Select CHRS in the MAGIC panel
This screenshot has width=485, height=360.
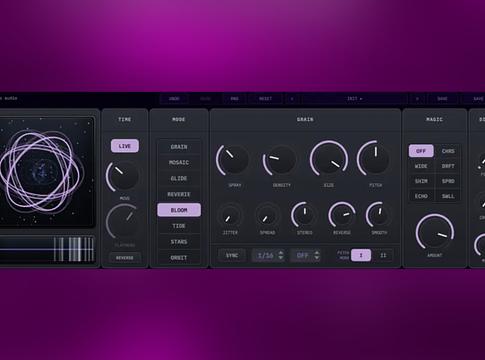pos(448,151)
